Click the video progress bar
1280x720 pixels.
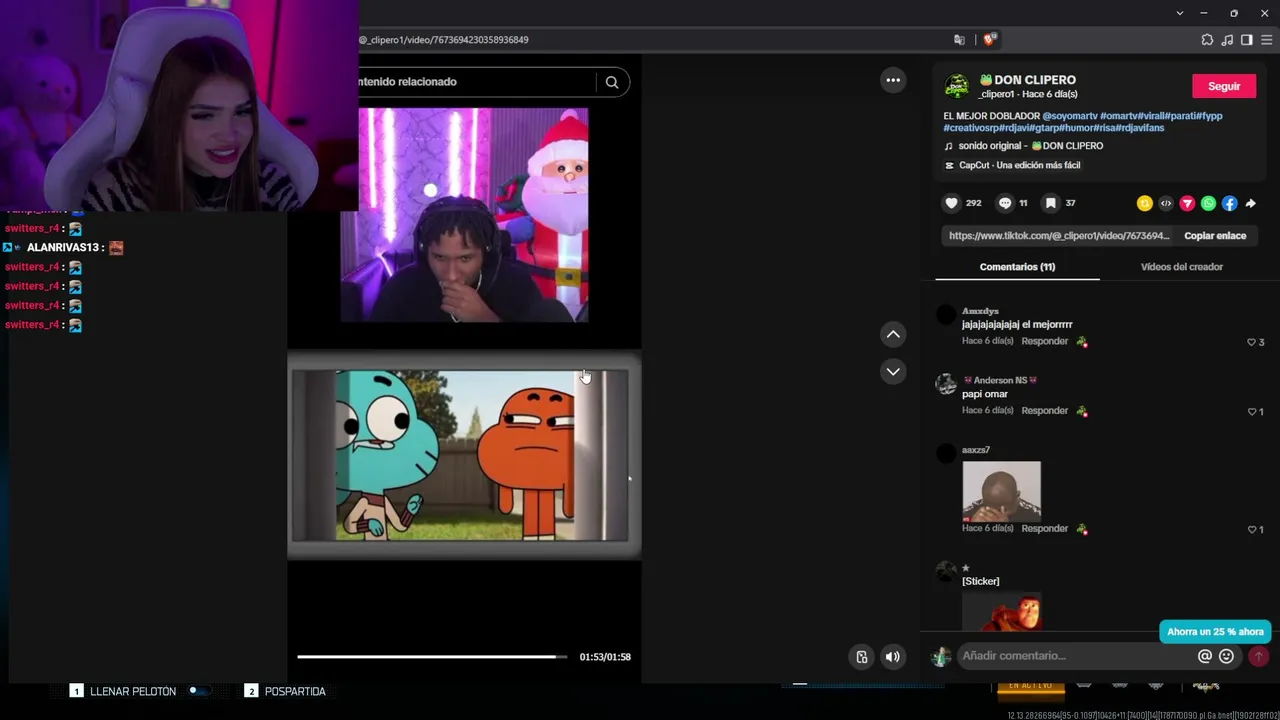pos(432,657)
